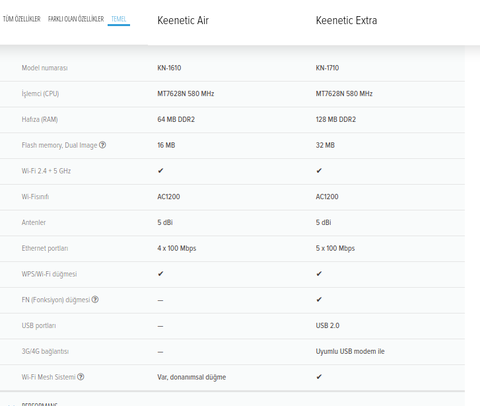Click the 128 MB DDR2 memory value

336,119
